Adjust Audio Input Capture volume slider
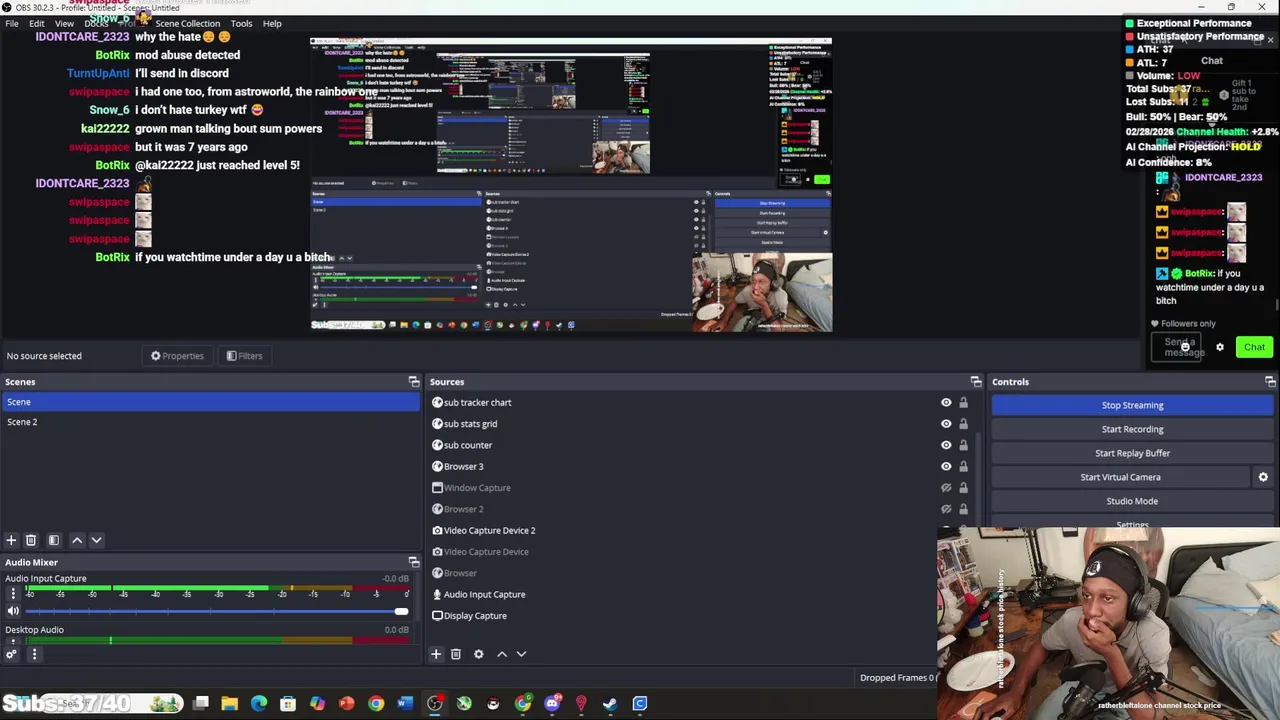 click(x=217, y=611)
